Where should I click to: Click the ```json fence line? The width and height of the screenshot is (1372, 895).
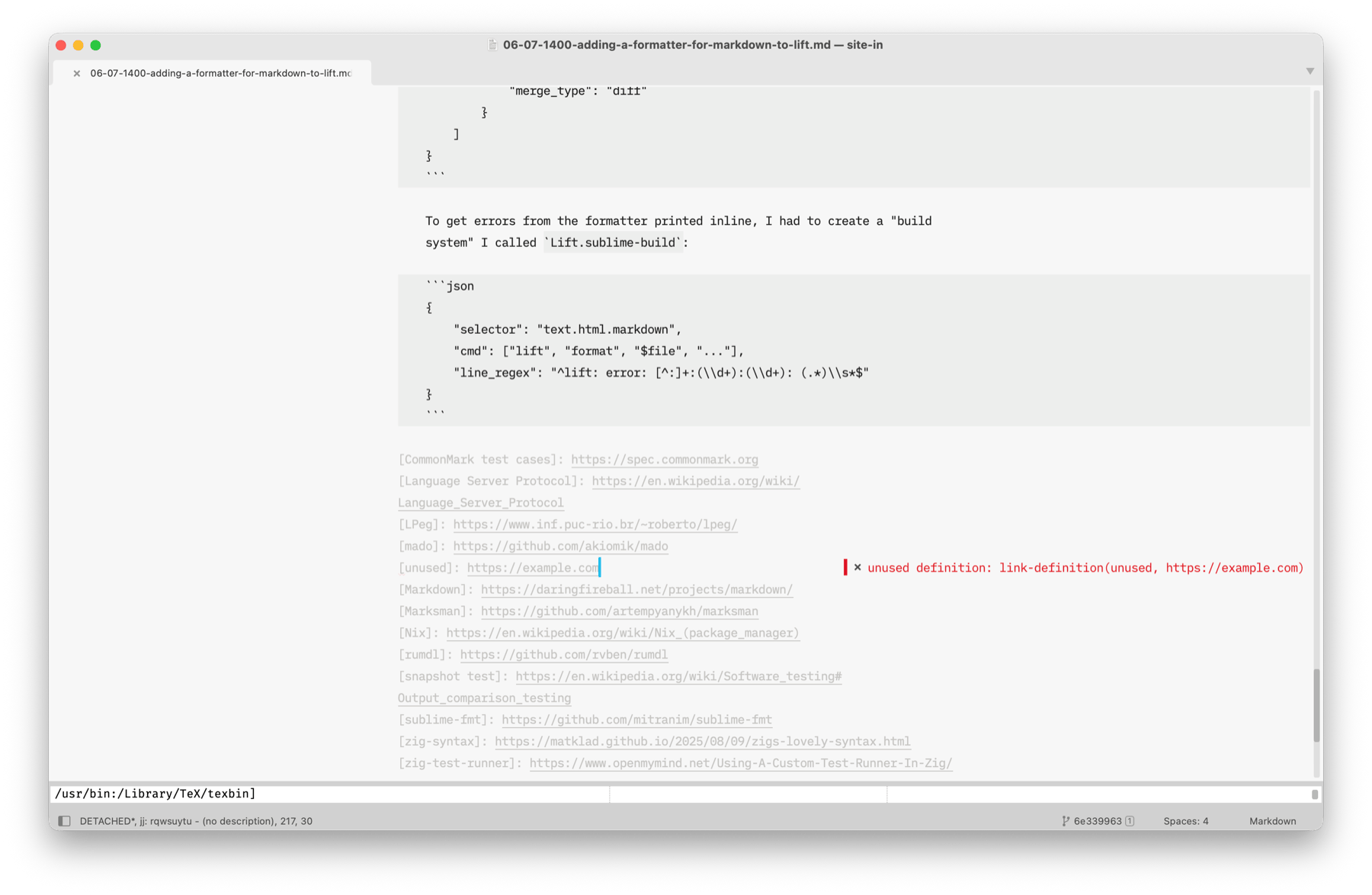(x=450, y=286)
